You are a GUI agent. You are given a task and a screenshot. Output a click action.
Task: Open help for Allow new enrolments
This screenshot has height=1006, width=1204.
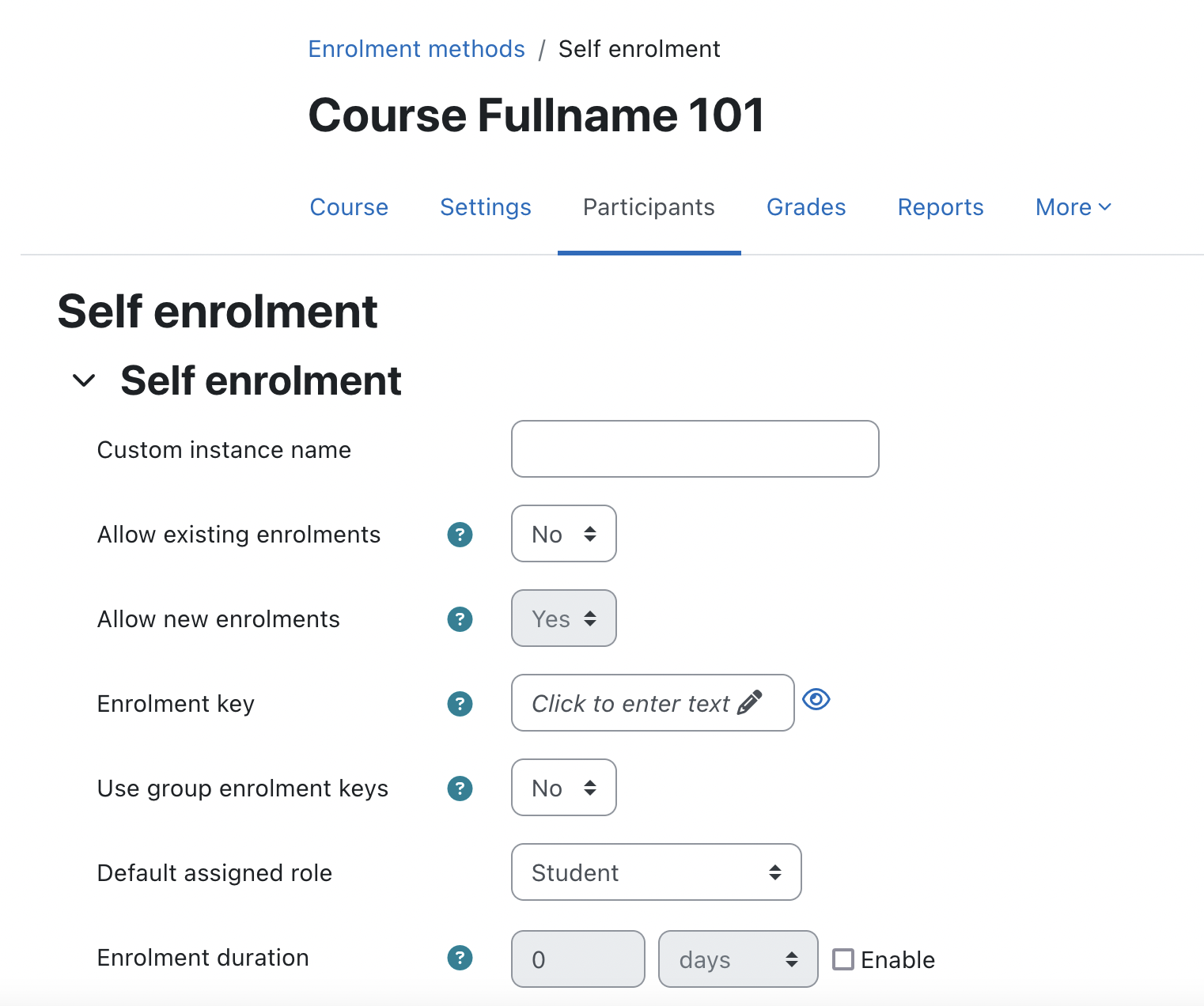coord(460,619)
